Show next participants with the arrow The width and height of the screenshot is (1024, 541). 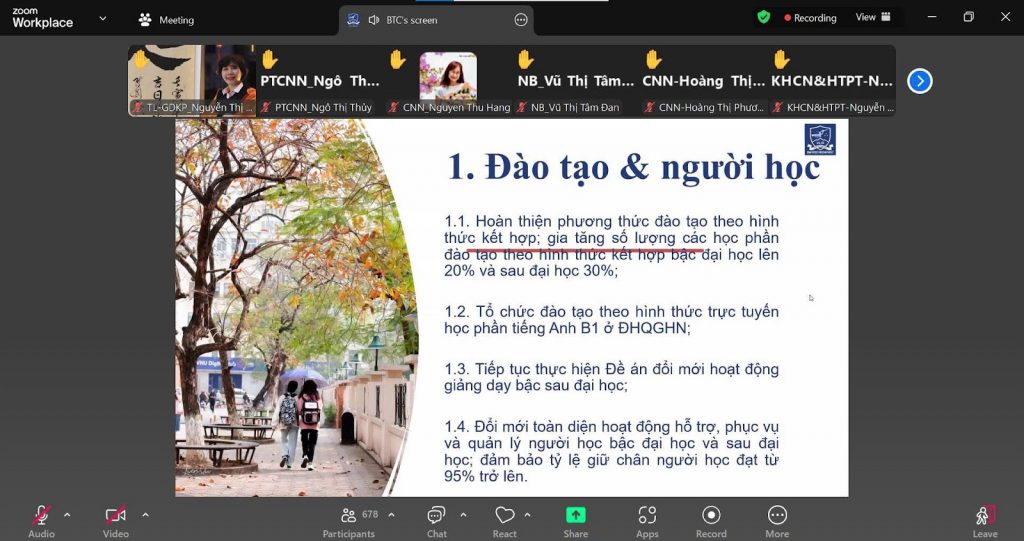tap(919, 81)
